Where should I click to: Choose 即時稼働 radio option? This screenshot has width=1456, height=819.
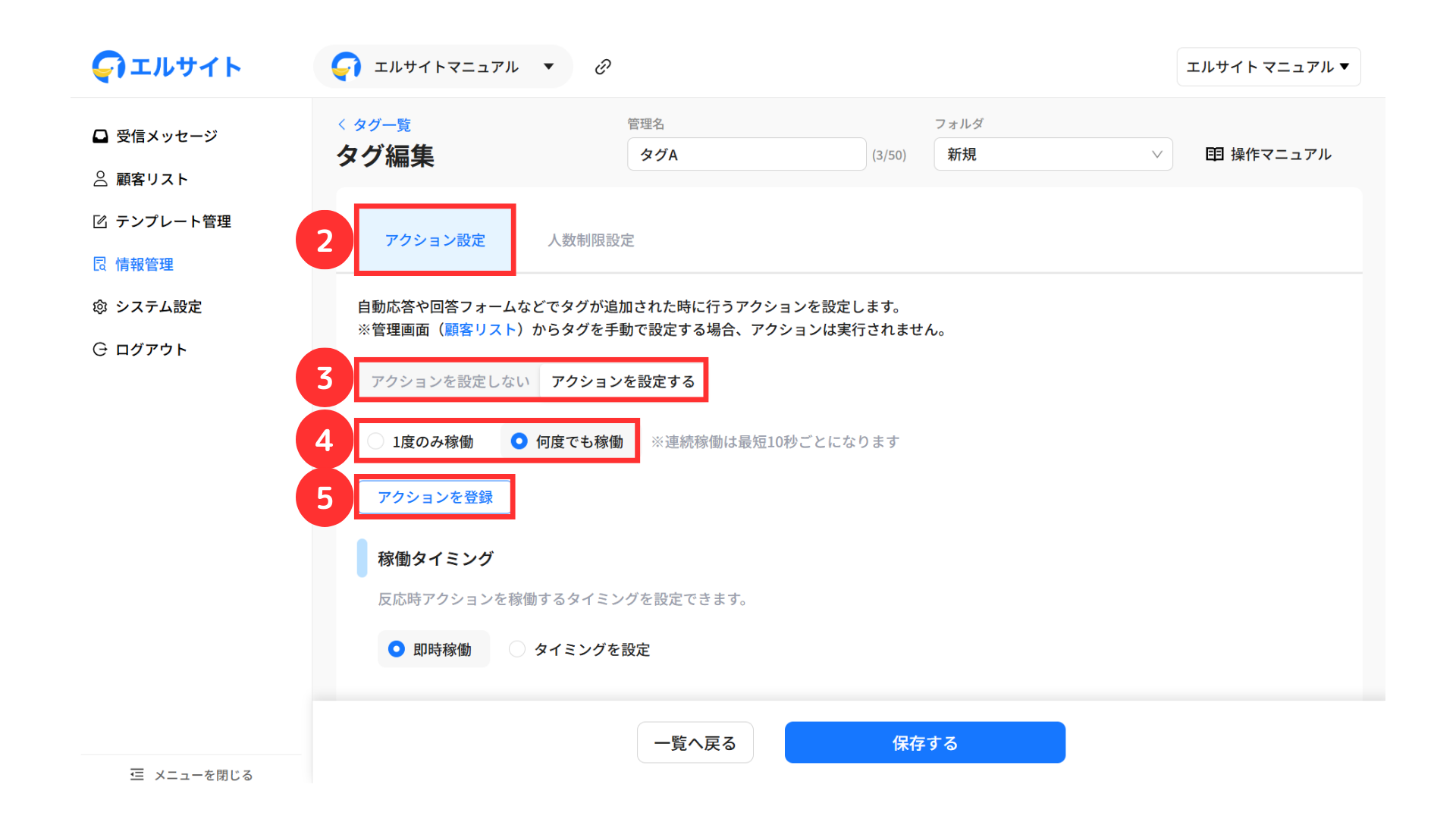397,649
